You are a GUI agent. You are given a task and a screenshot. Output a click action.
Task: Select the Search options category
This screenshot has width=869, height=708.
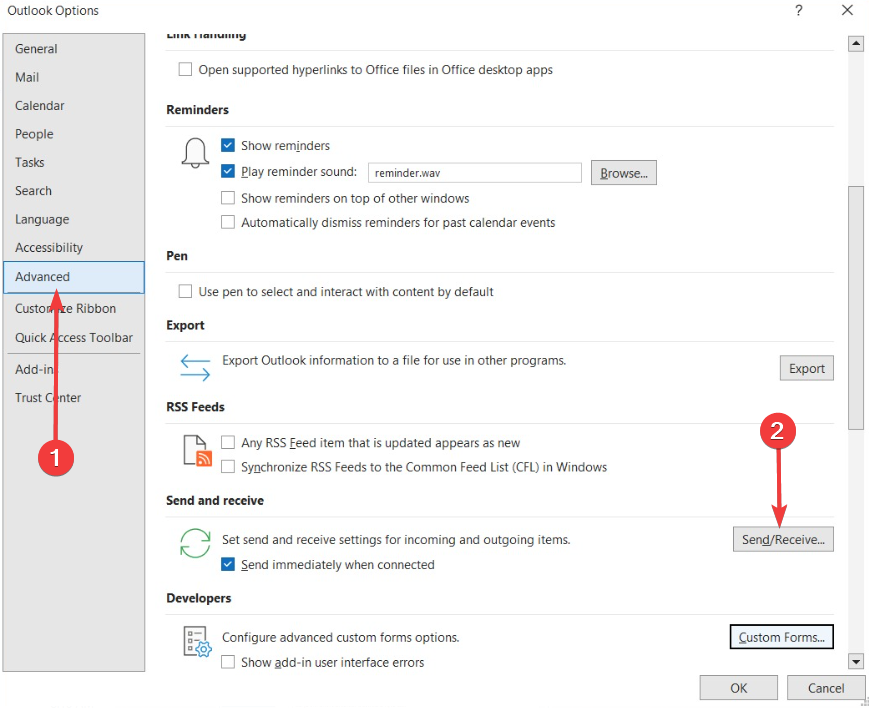click(x=74, y=191)
